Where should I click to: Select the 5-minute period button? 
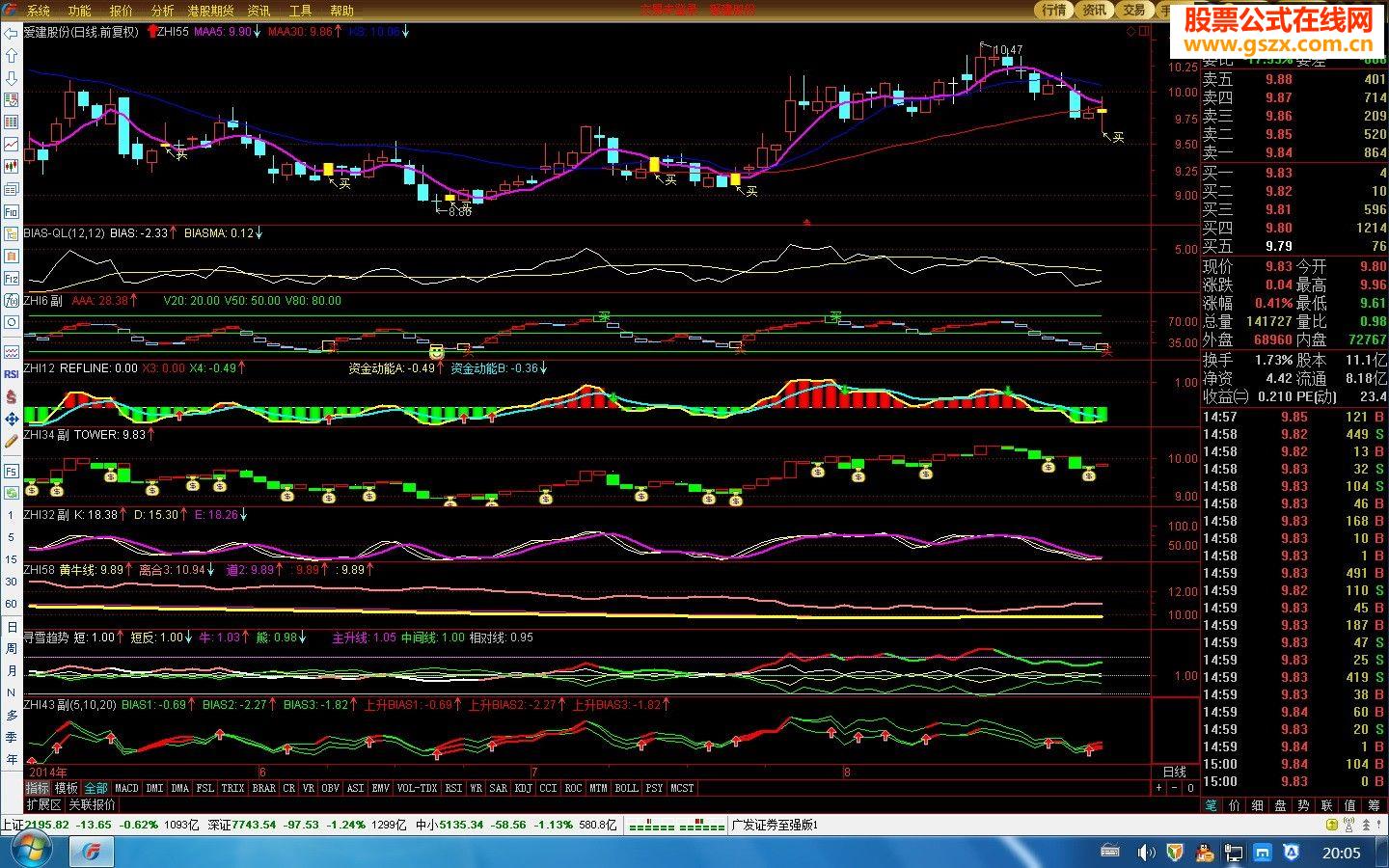pos(11,537)
